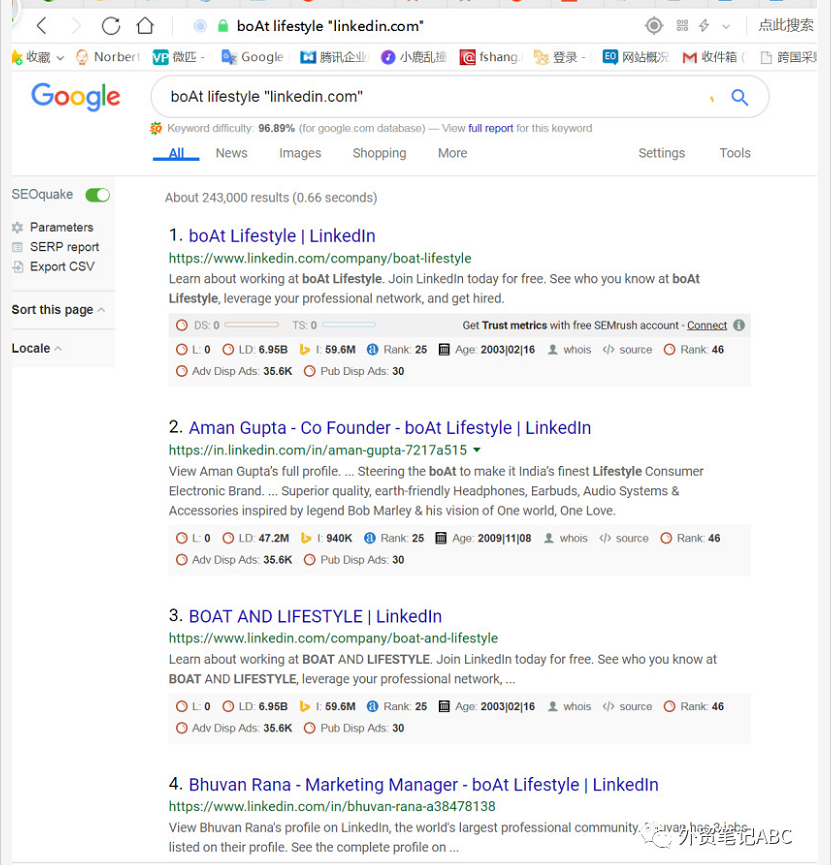
Task: Click source icon under Aman Gupta result
Action: (x=605, y=538)
